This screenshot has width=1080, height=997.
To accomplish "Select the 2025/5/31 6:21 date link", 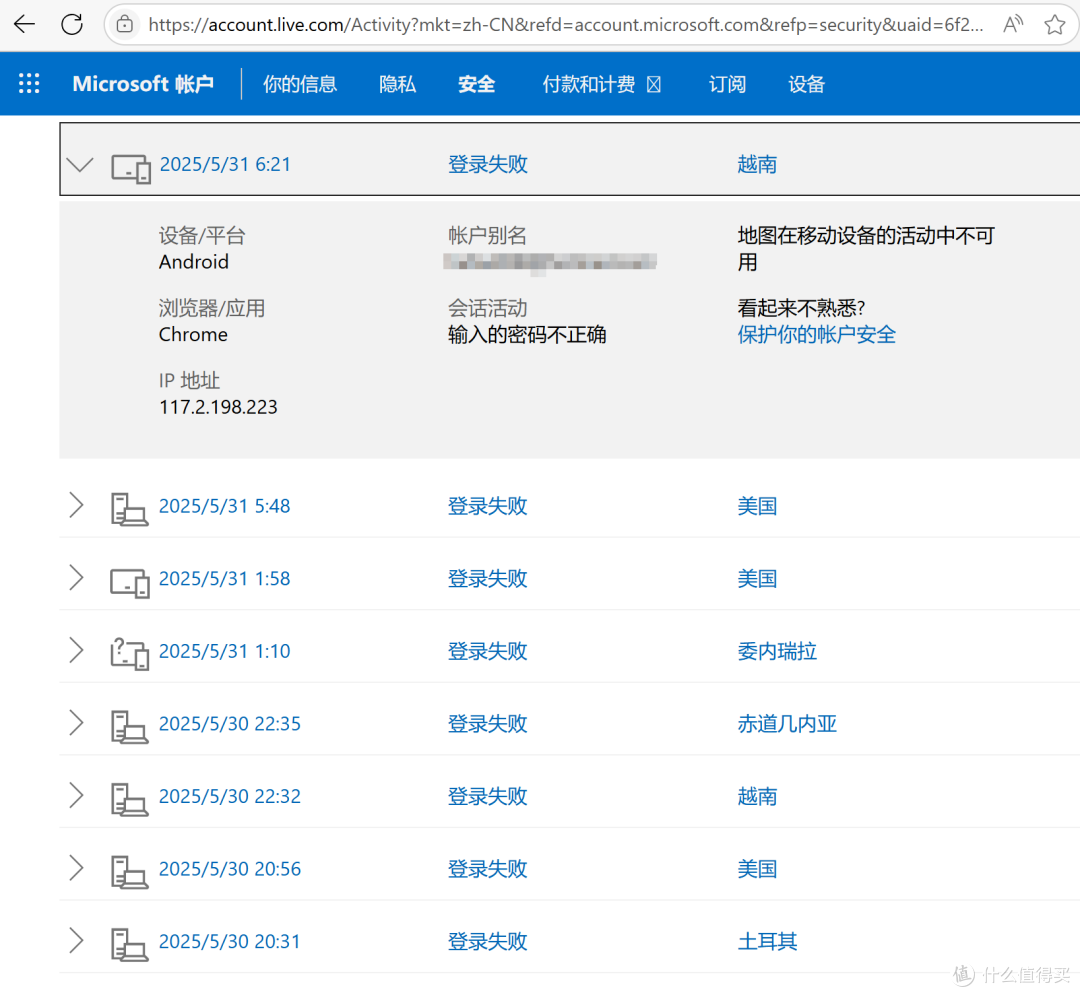I will [225, 165].
